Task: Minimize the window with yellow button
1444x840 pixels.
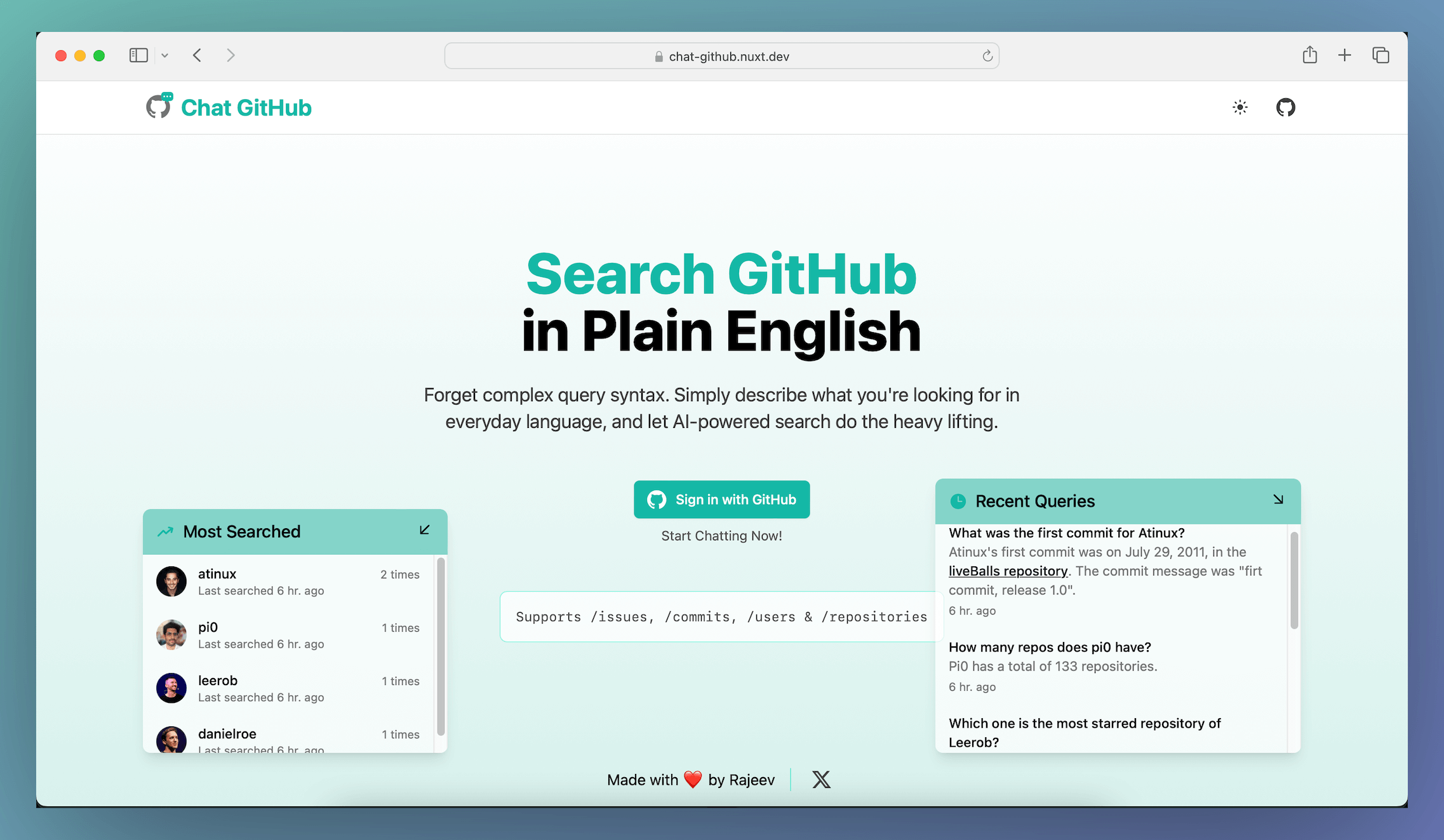Action: (80, 55)
